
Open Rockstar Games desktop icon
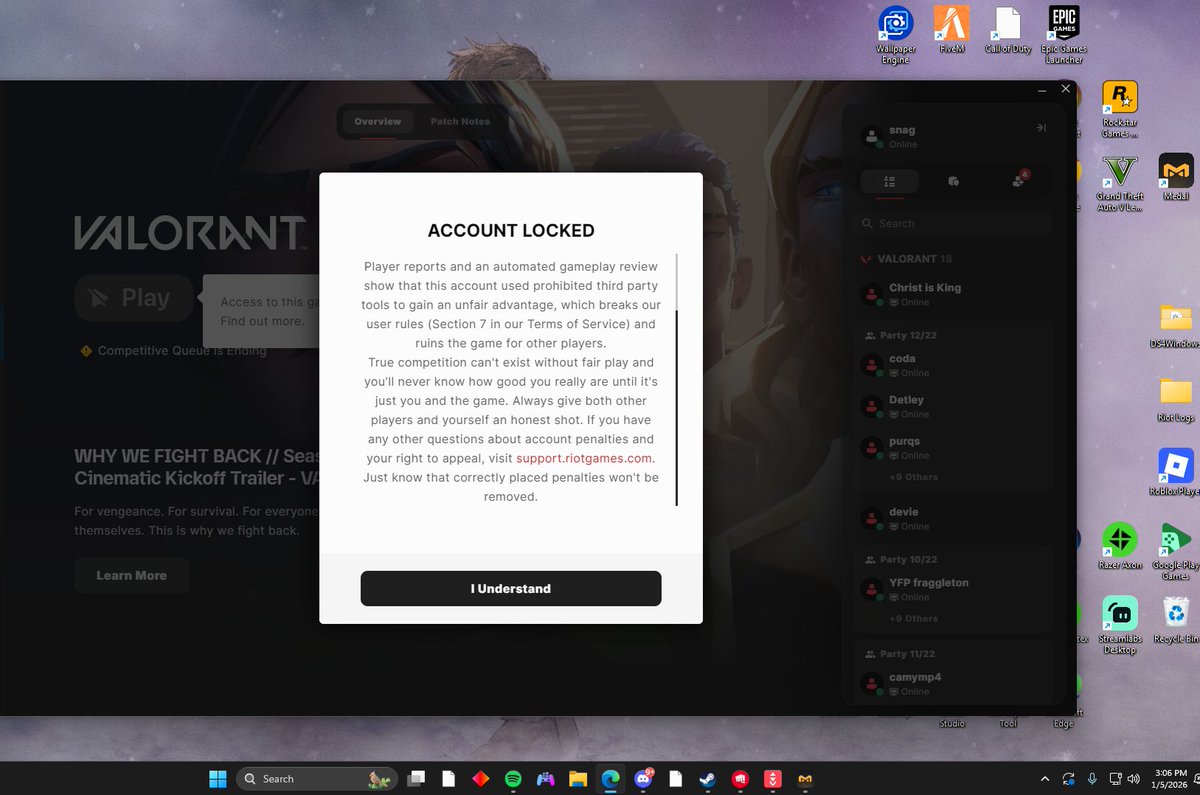point(1119,109)
